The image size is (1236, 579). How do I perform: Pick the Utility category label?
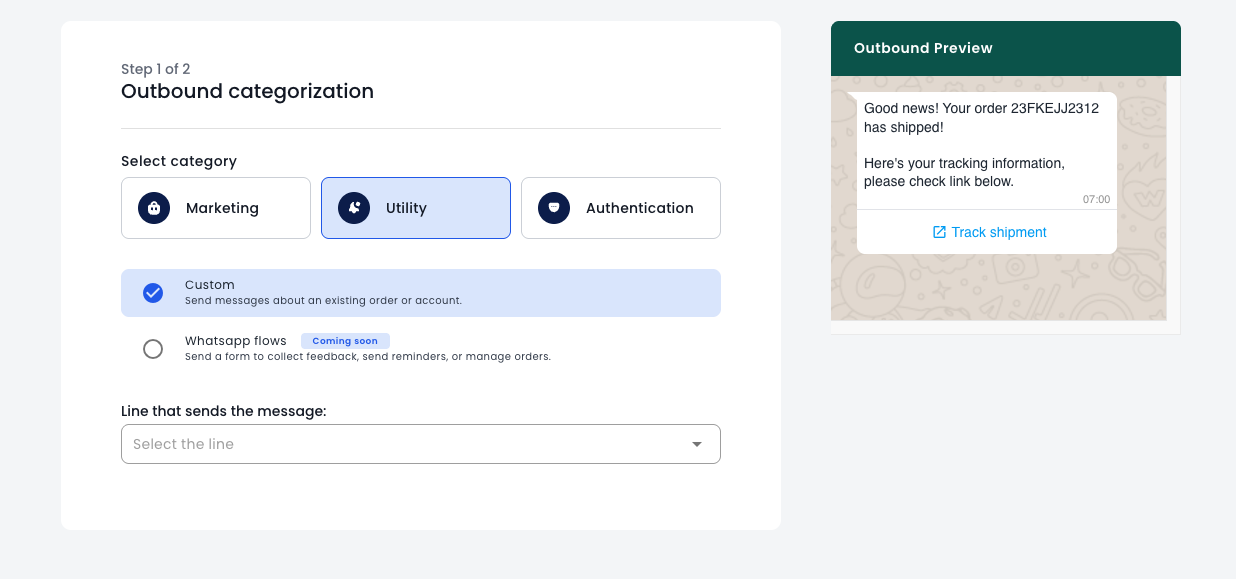(406, 208)
